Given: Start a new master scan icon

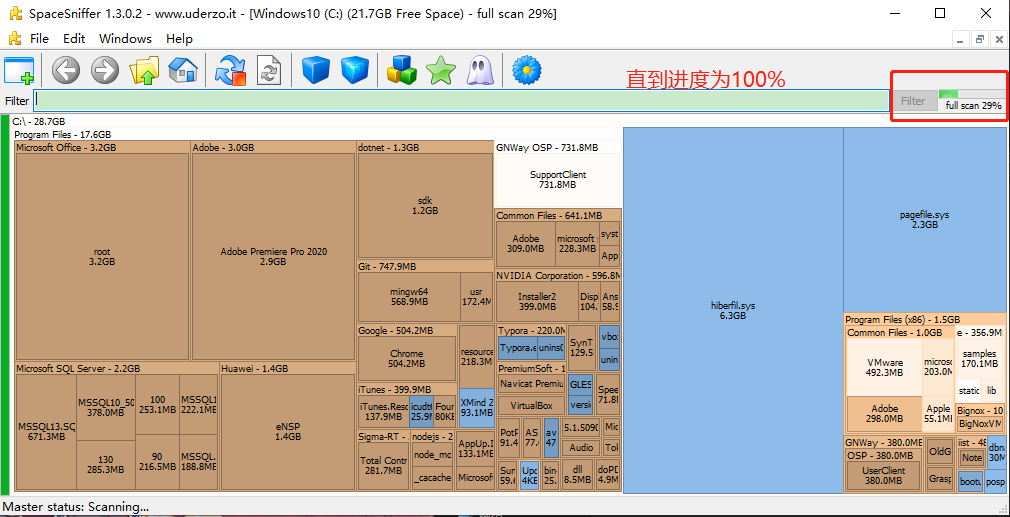Looking at the screenshot, I should point(231,70).
